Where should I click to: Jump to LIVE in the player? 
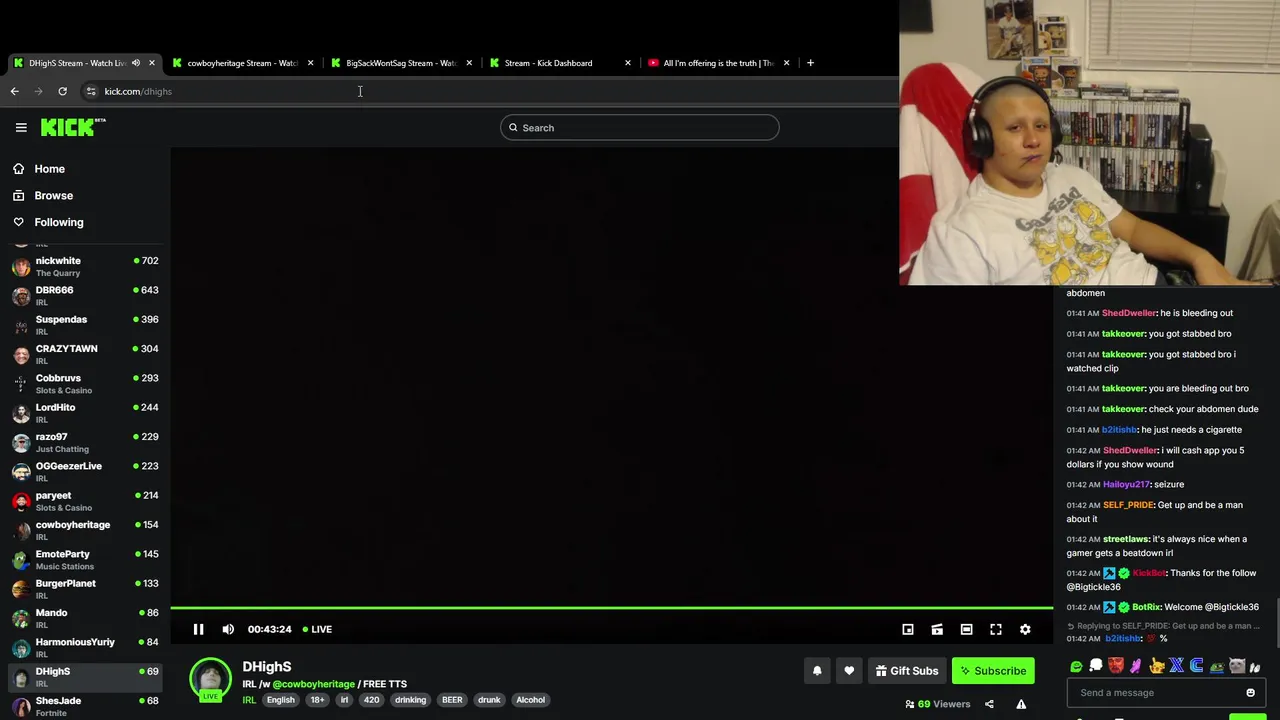point(317,629)
